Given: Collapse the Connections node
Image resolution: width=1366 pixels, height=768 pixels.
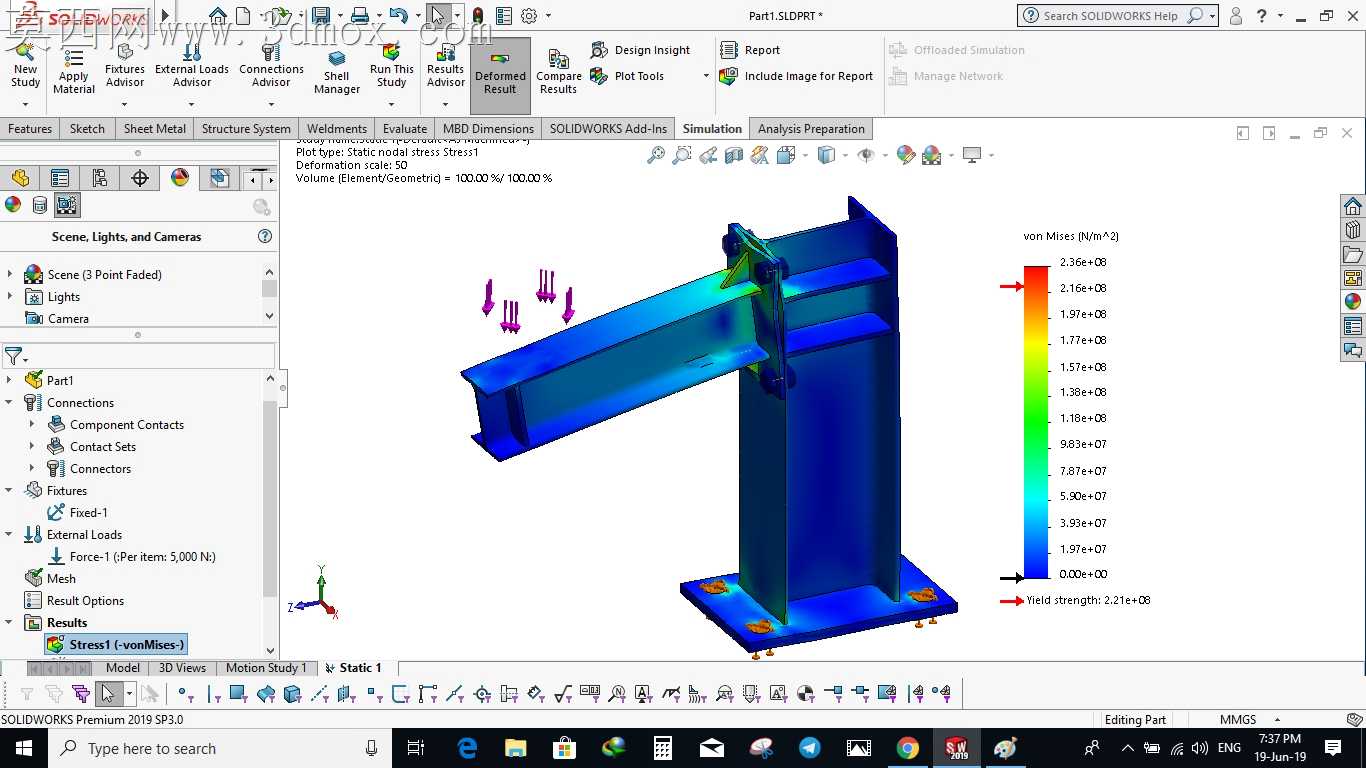Looking at the screenshot, I should click(10, 402).
